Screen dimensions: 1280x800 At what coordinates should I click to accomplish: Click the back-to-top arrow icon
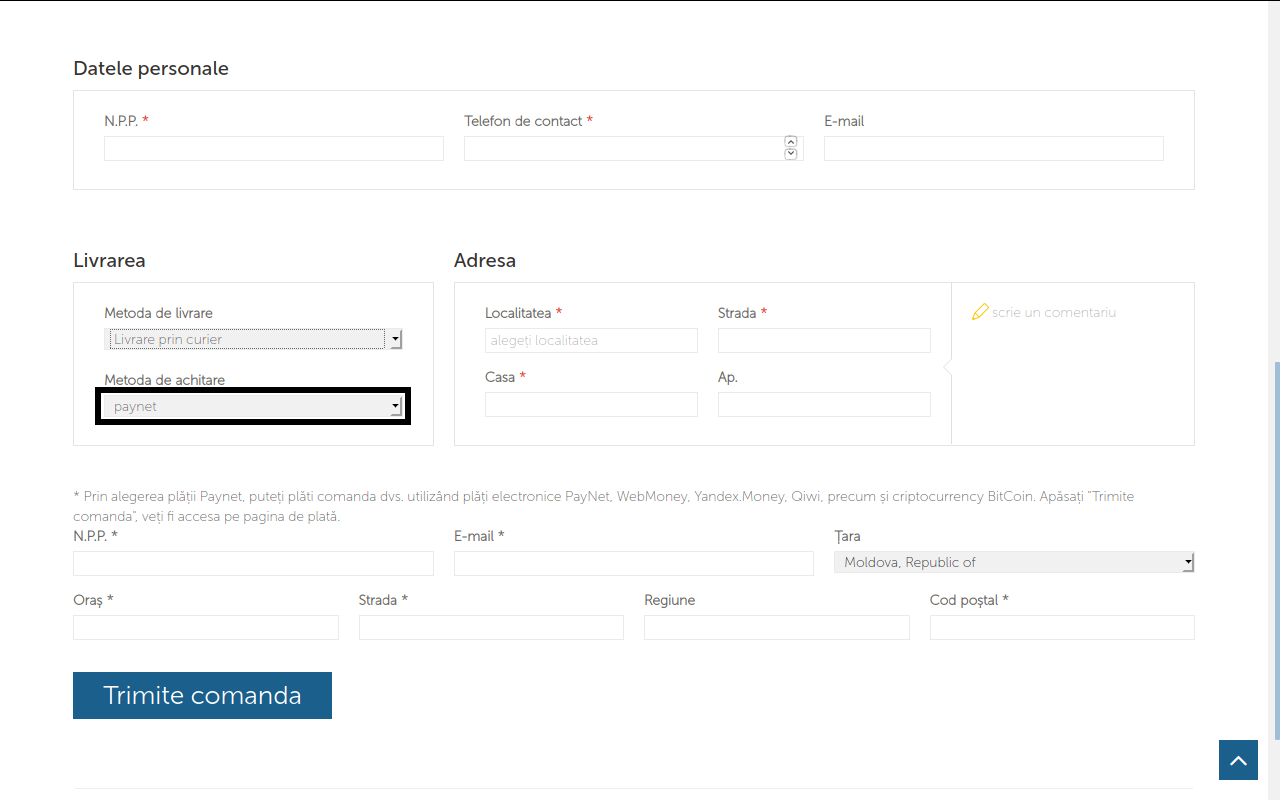[1238, 760]
